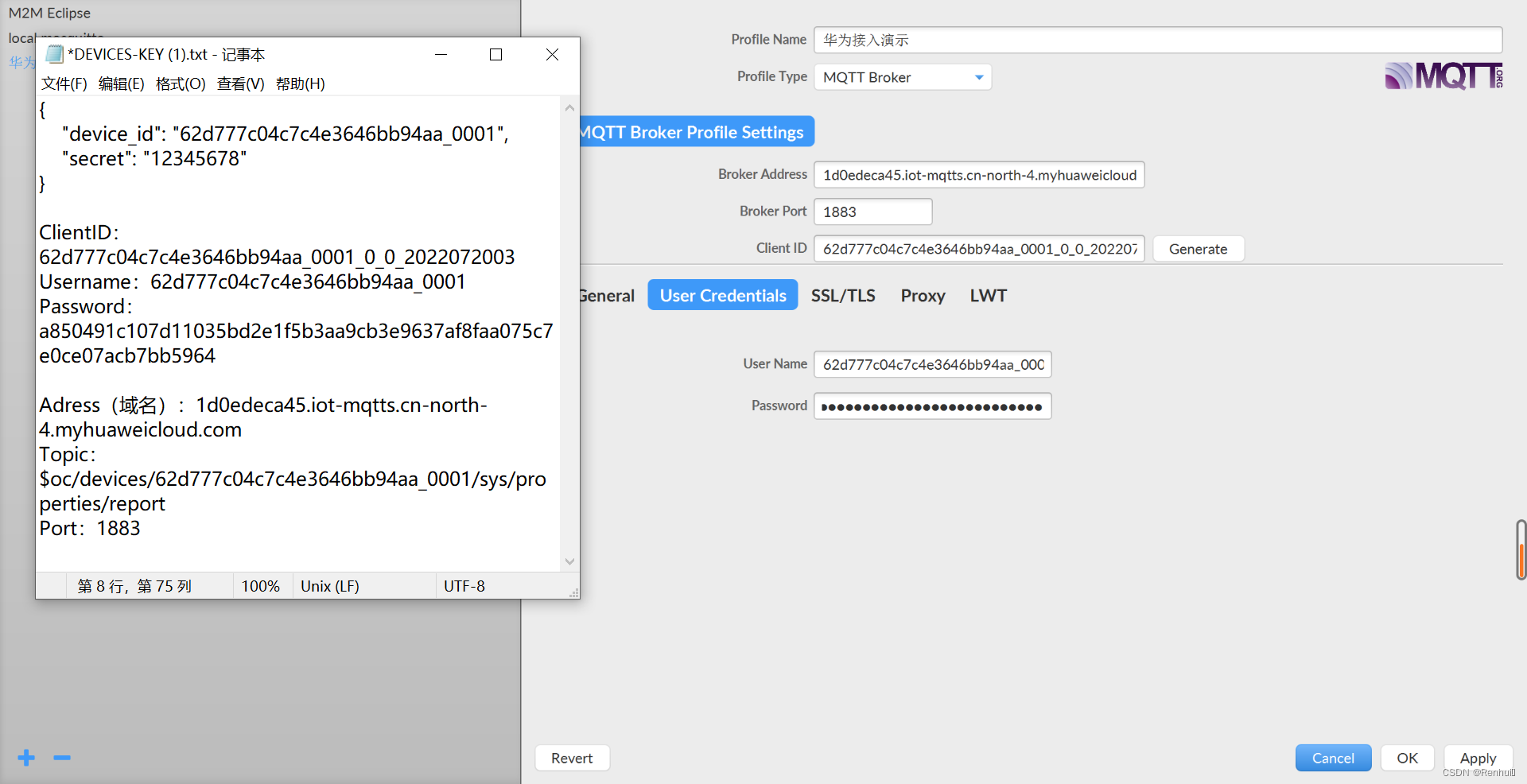Click the password hash text starting a850491c
The width and height of the screenshot is (1527, 784).
coord(296,343)
